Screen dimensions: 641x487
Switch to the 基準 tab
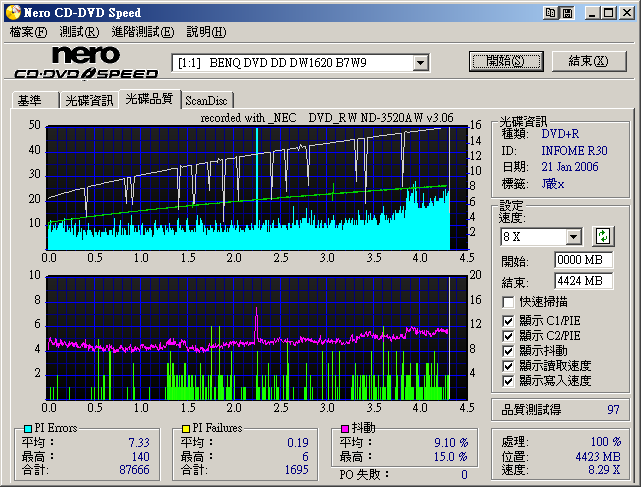pos(35,100)
